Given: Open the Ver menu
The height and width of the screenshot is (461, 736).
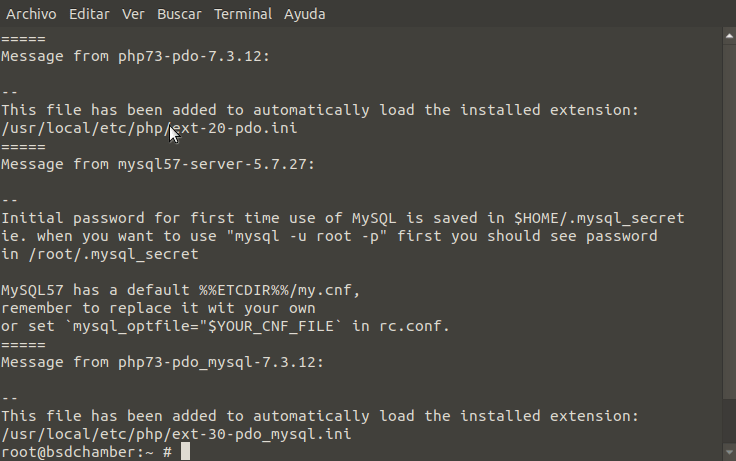Looking at the screenshot, I should (133, 14).
